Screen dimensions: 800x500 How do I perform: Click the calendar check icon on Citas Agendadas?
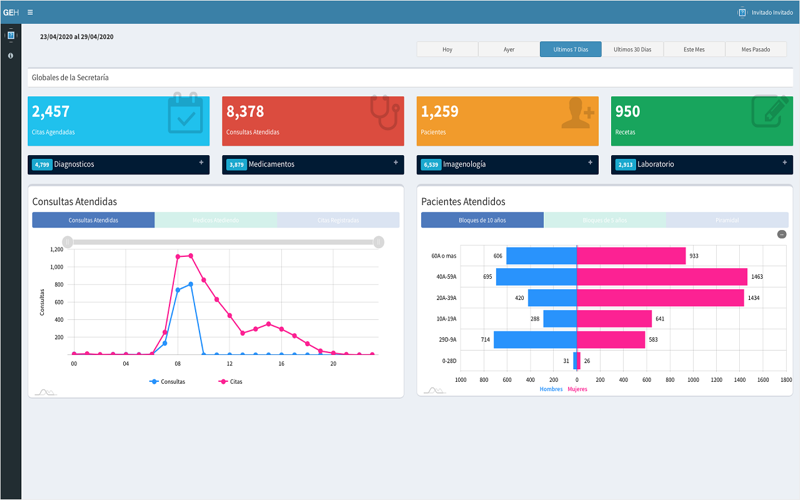185,113
